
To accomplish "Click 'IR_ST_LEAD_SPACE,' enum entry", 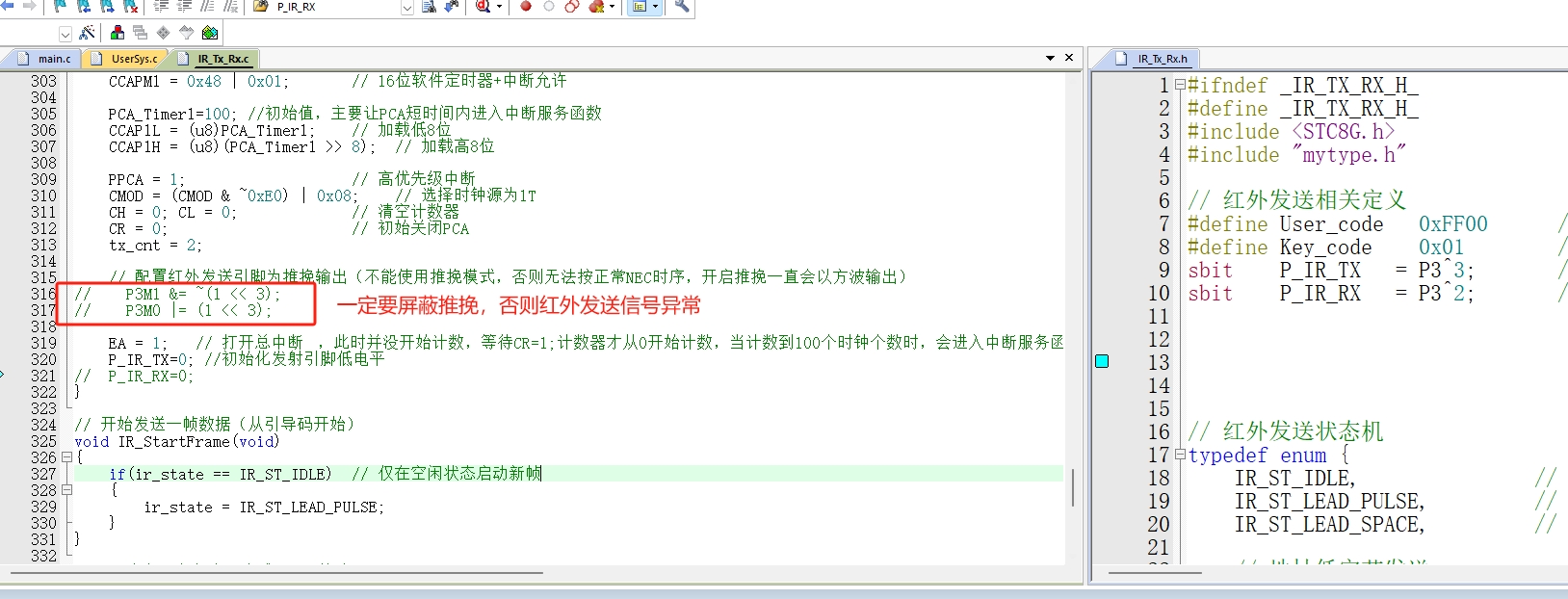I will coord(1329,524).
